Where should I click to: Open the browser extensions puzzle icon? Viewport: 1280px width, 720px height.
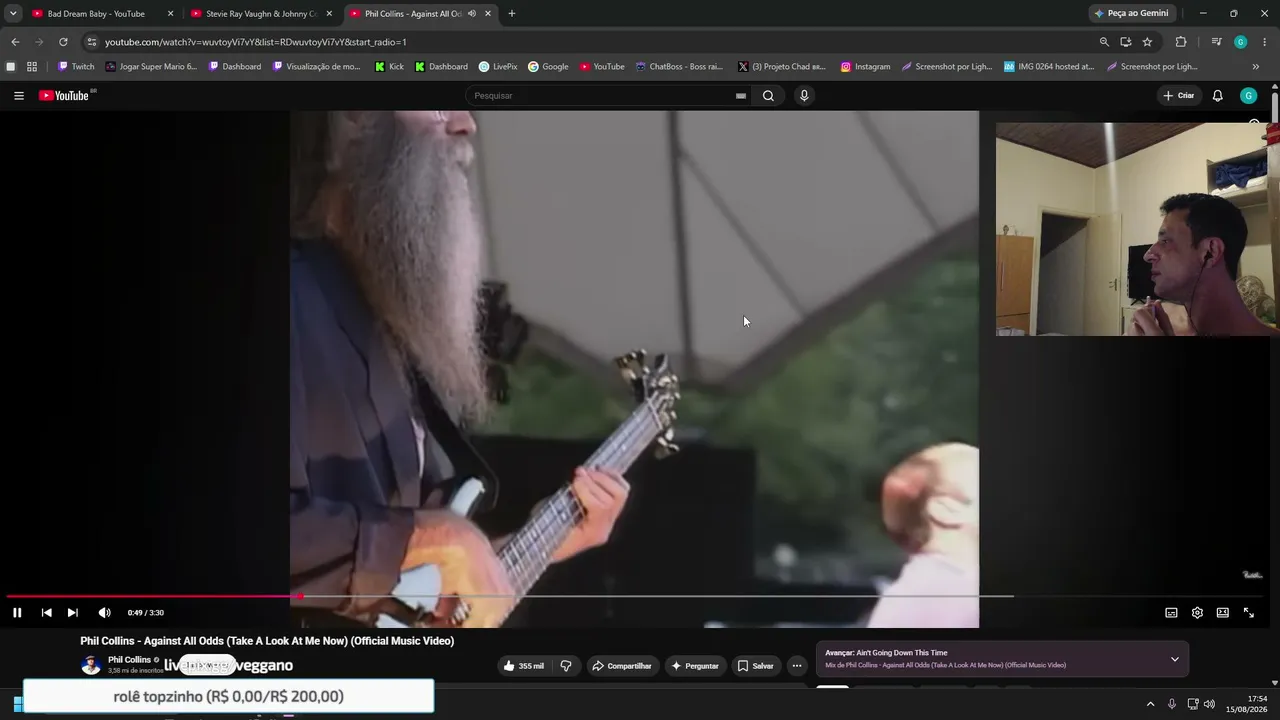1181,42
